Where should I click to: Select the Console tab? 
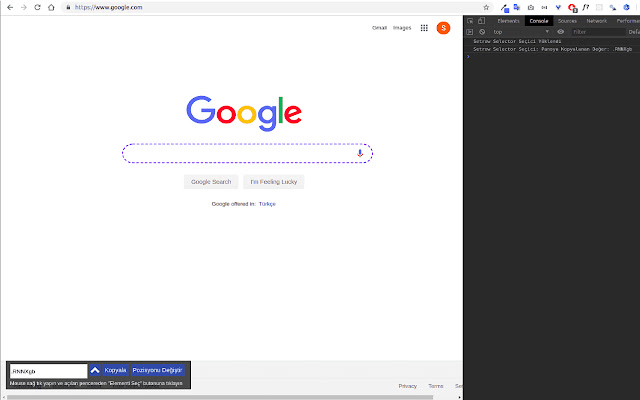(539, 21)
